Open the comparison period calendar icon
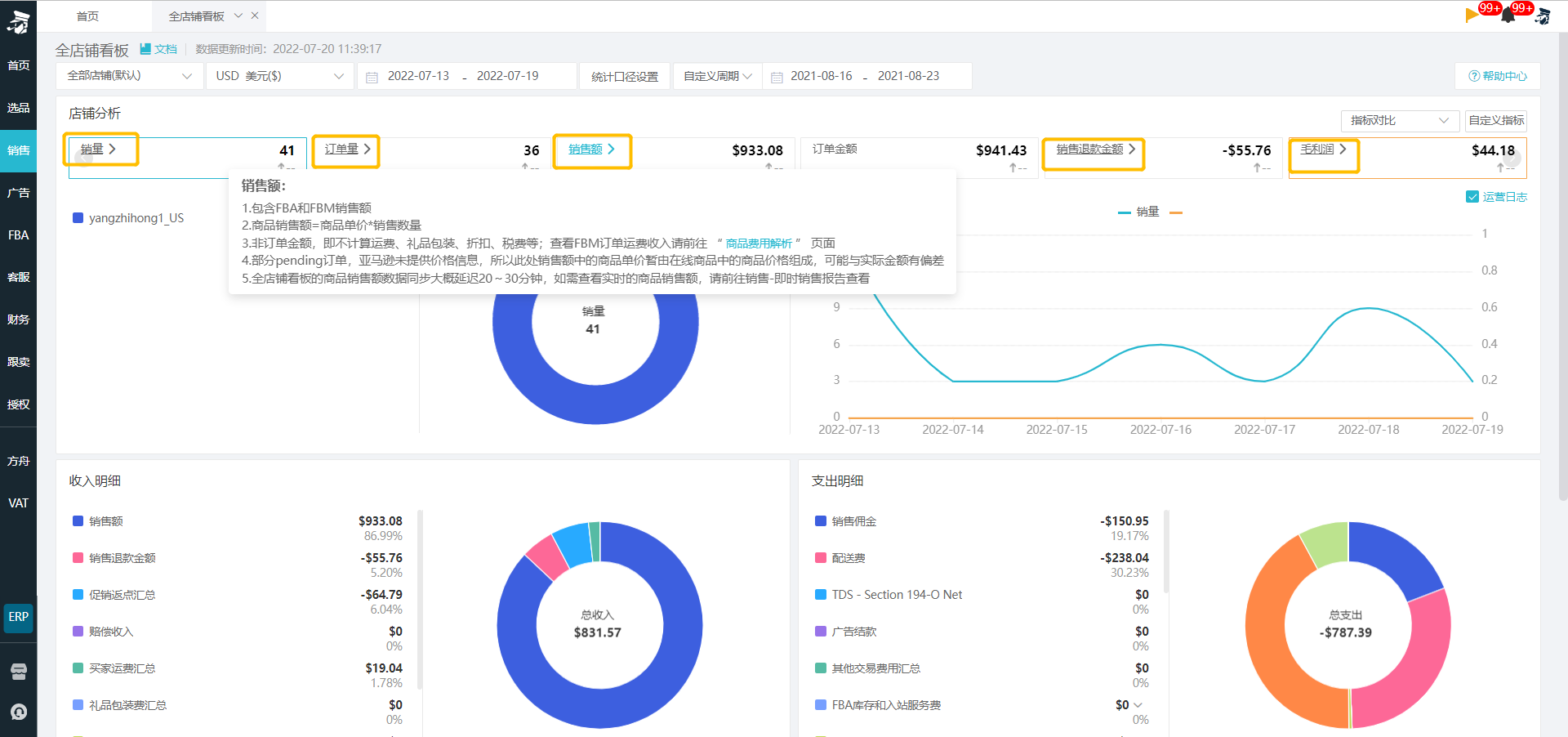 (x=777, y=77)
